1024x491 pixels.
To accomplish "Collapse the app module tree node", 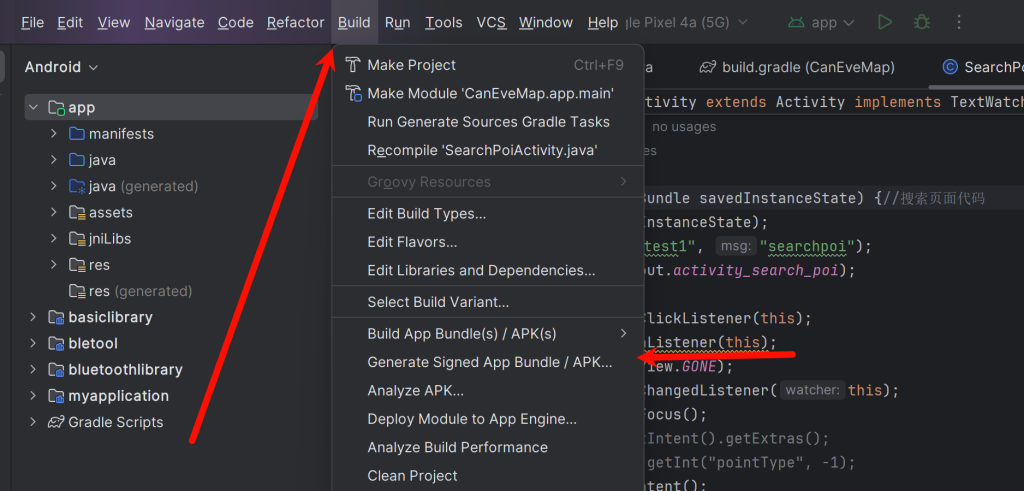I will [33, 107].
